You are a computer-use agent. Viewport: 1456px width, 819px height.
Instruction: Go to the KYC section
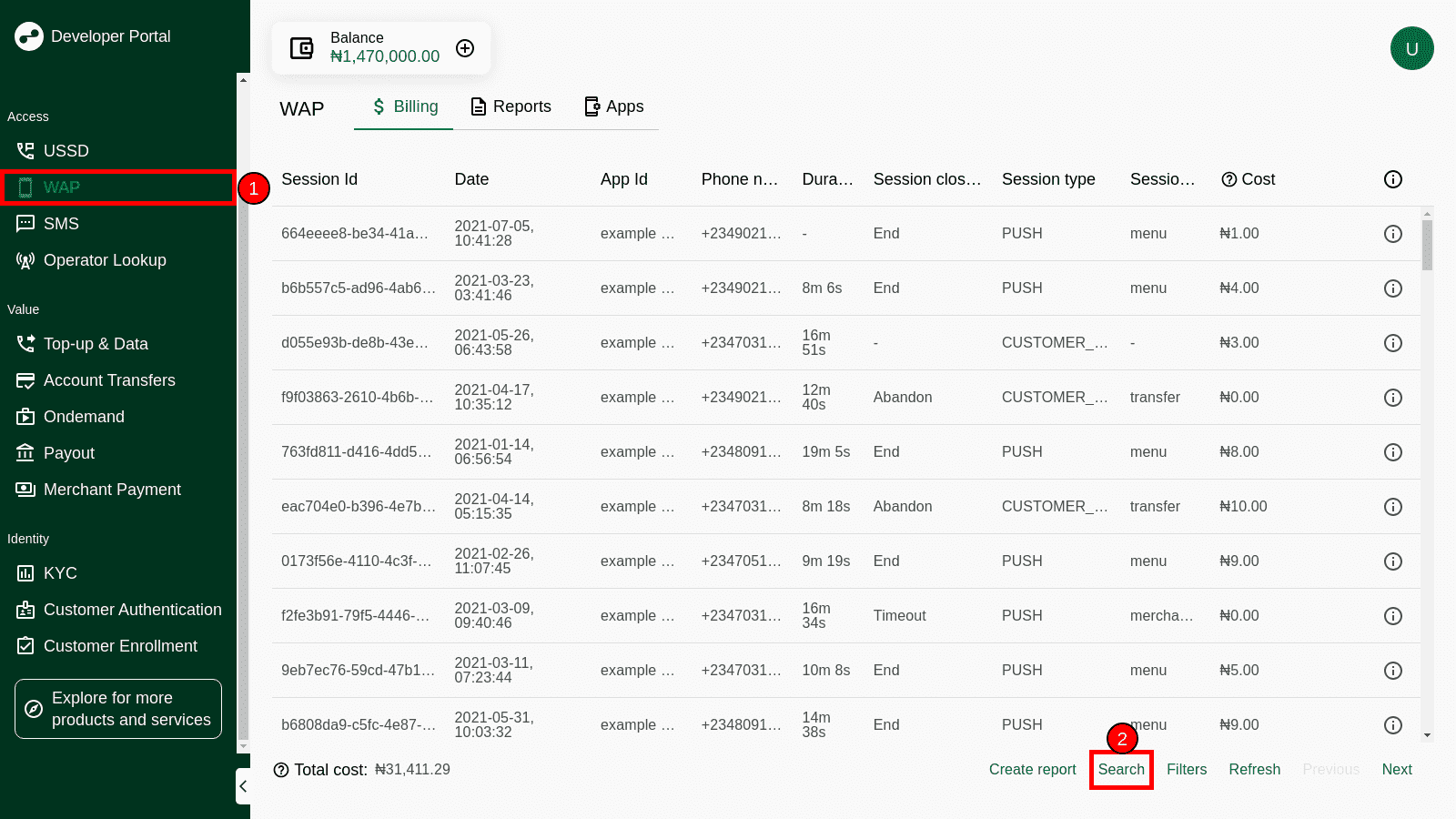(60, 573)
